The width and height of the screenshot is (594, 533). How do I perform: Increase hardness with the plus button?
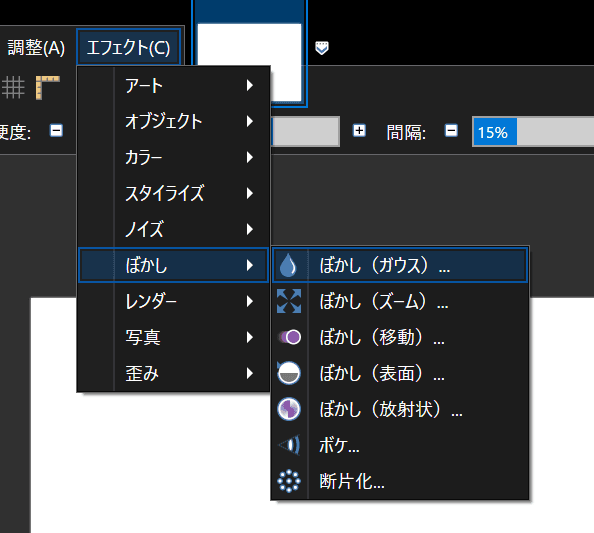coord(359,131)
